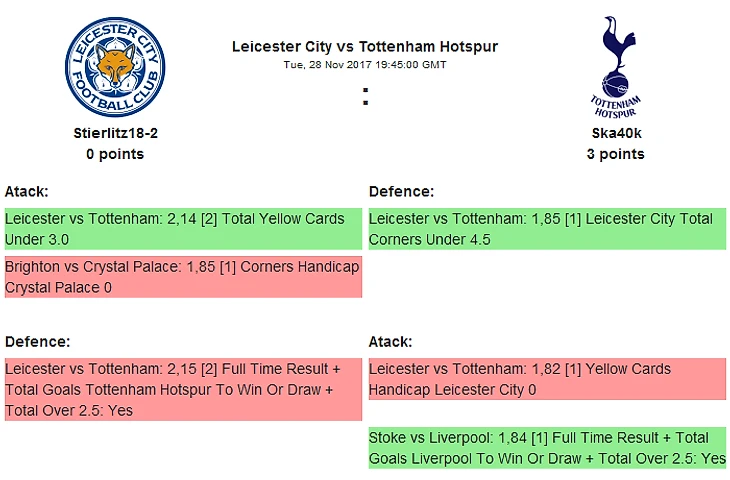
Task: Click the Atack heading above the Yellow Cards Under 3.0 bet
Action: click(x=27, y=191)
